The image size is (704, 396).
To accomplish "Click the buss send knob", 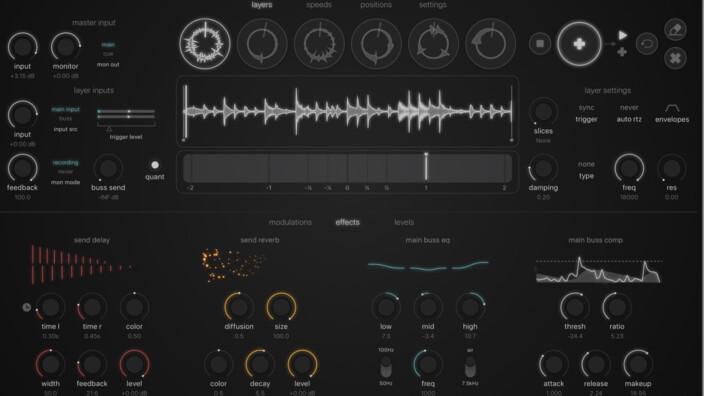I will tap(108, 168).
